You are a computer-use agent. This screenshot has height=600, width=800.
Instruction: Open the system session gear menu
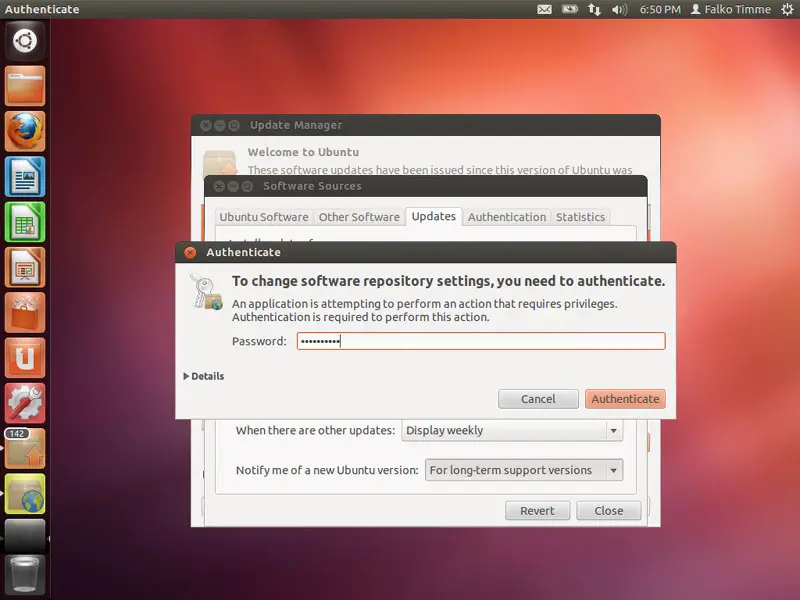pos(787,9)
